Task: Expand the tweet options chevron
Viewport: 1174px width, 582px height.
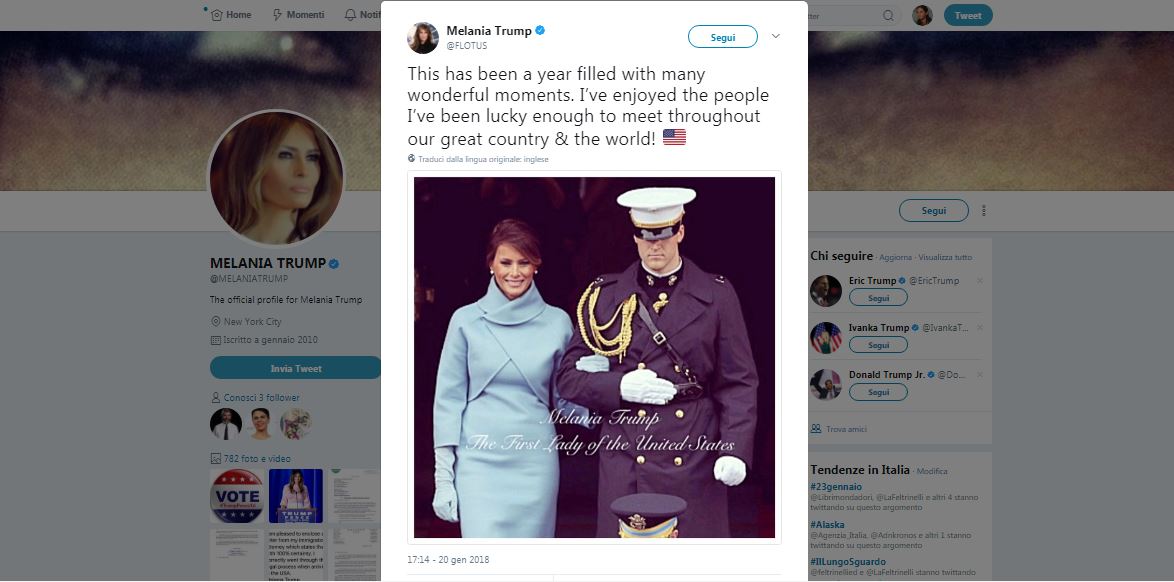Action: coord(775,36)
